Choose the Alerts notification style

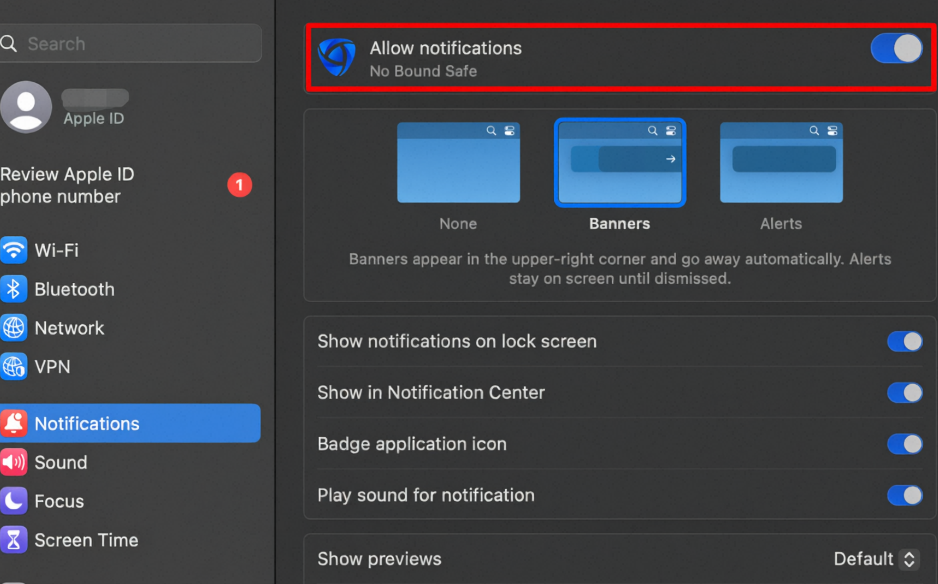point(781,162)
